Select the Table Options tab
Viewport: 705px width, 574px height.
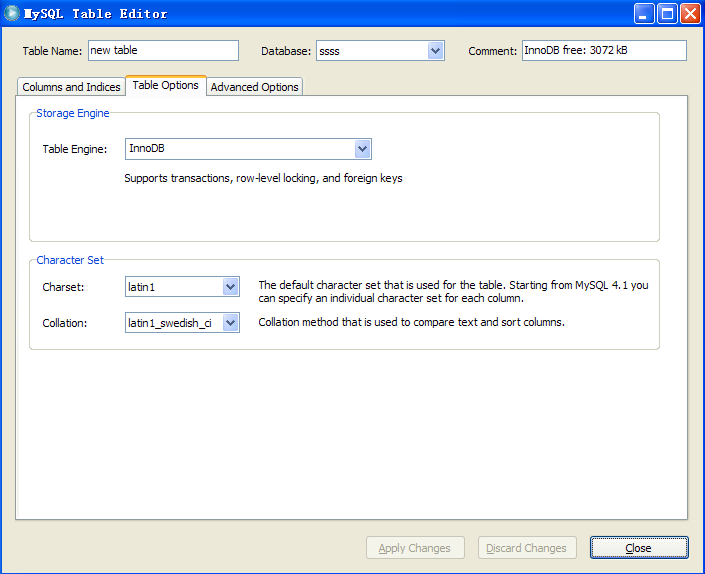coord(166,85)
